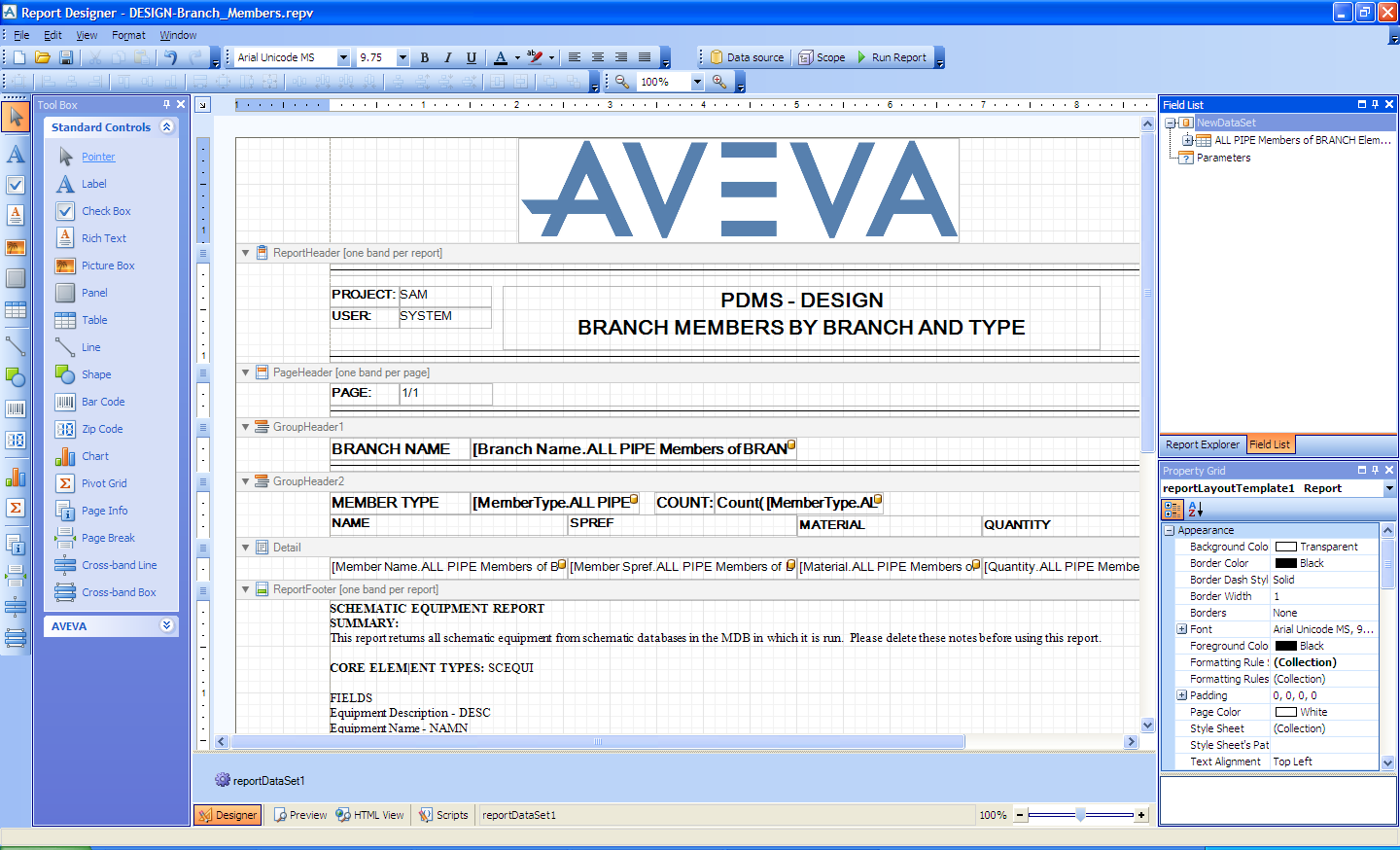Sort Property Grid alphabetically
The image size is (1400, 850).
pos(1196,509)
